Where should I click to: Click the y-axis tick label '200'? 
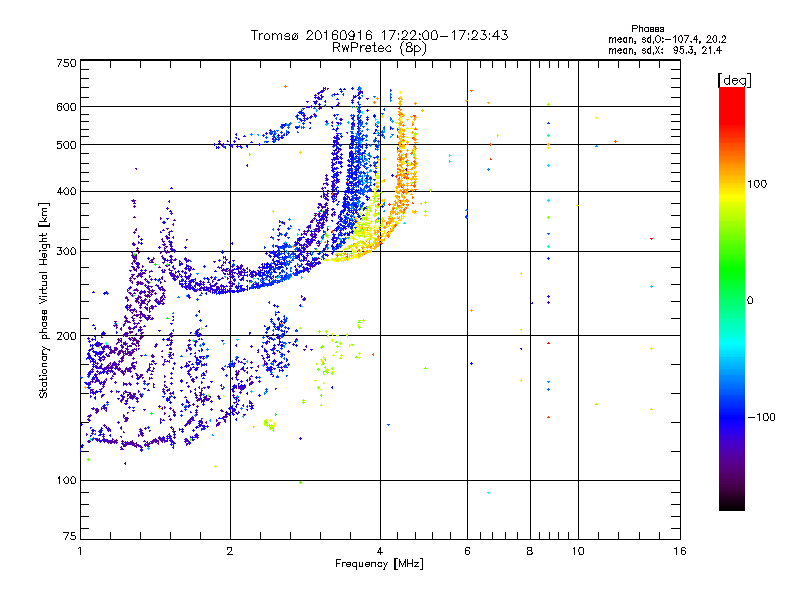pyautogui.click(x=67, y=336)
